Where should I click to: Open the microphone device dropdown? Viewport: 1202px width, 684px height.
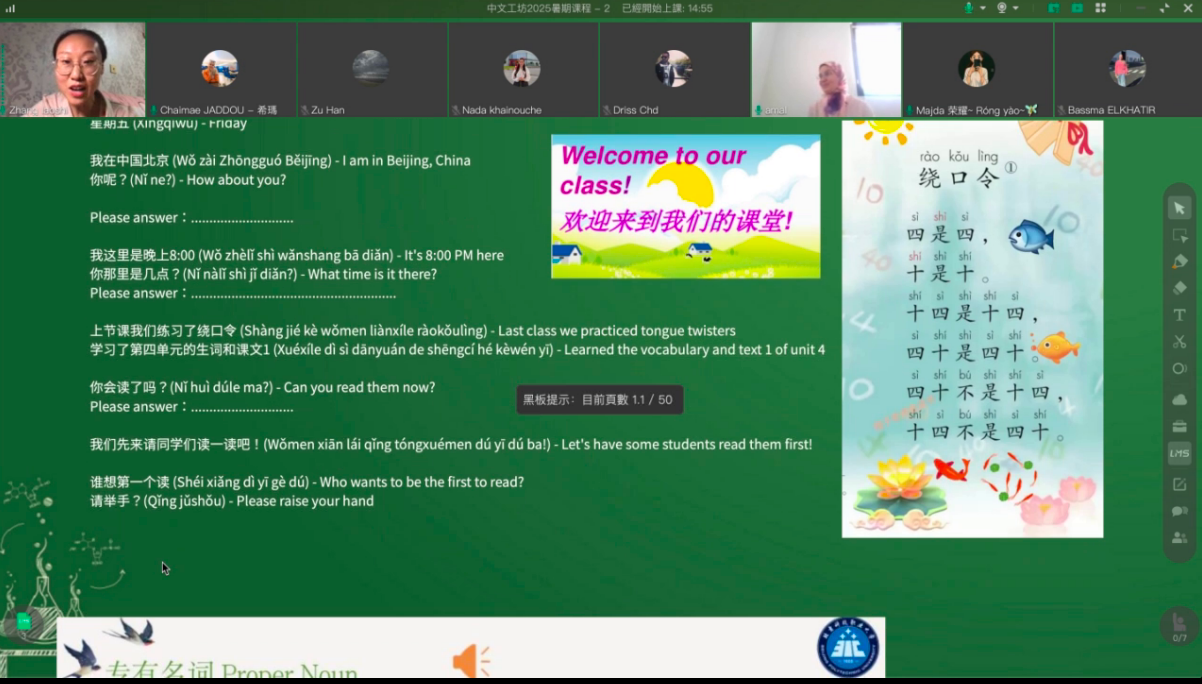tap(983, 8)
